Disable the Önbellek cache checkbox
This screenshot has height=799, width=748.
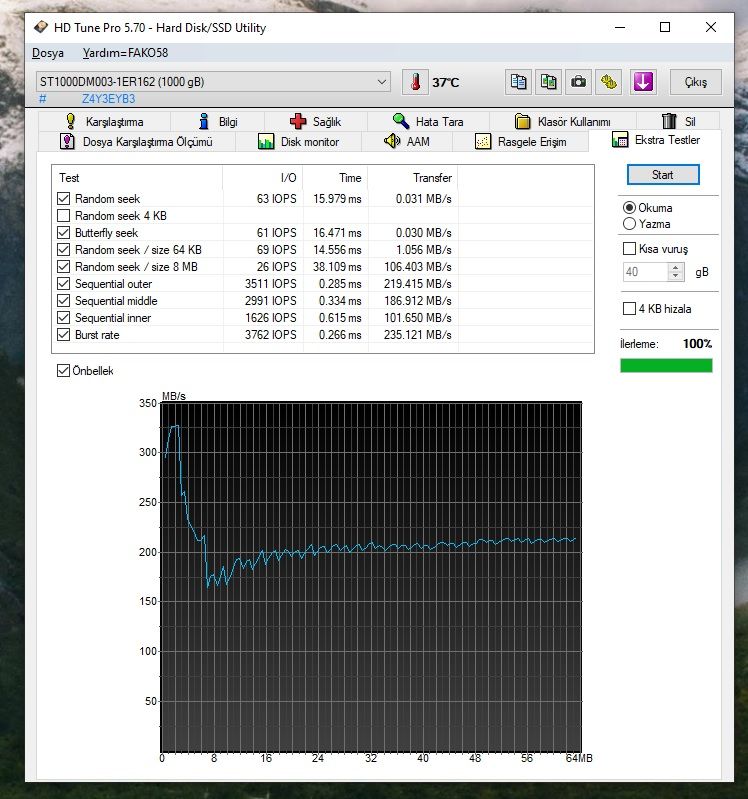[63, 370]
